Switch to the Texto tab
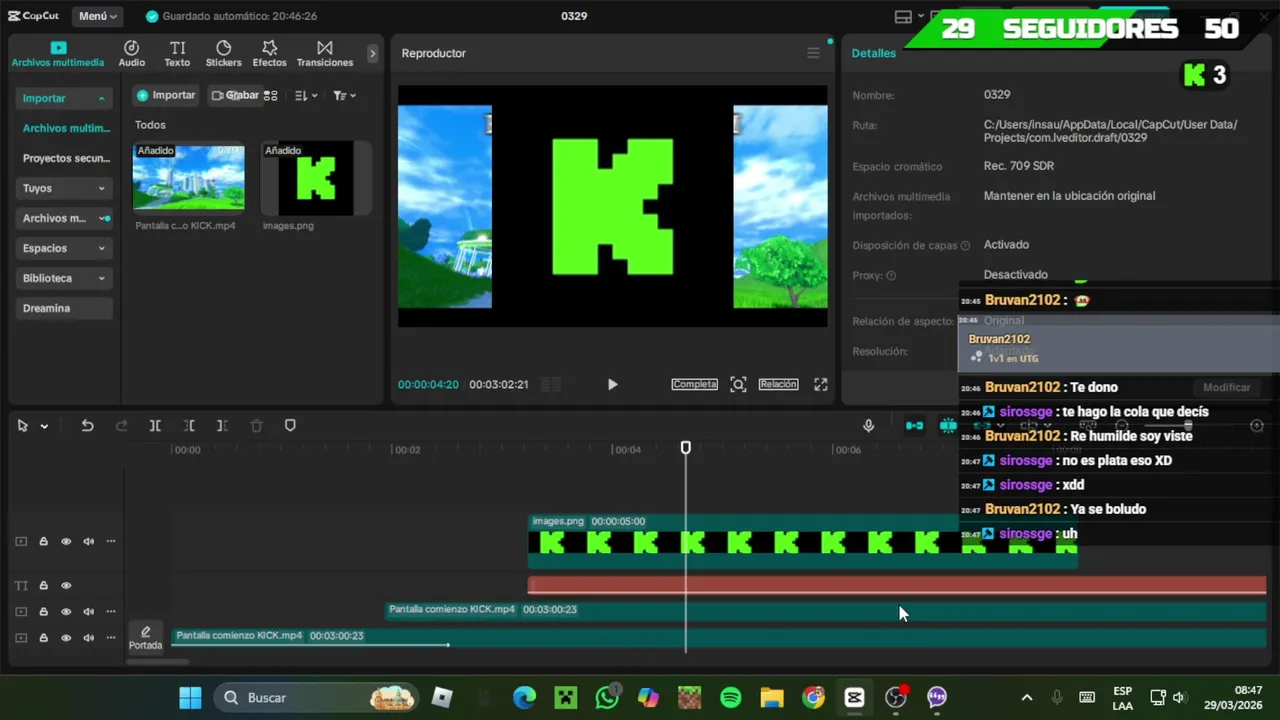 (177, 54)
